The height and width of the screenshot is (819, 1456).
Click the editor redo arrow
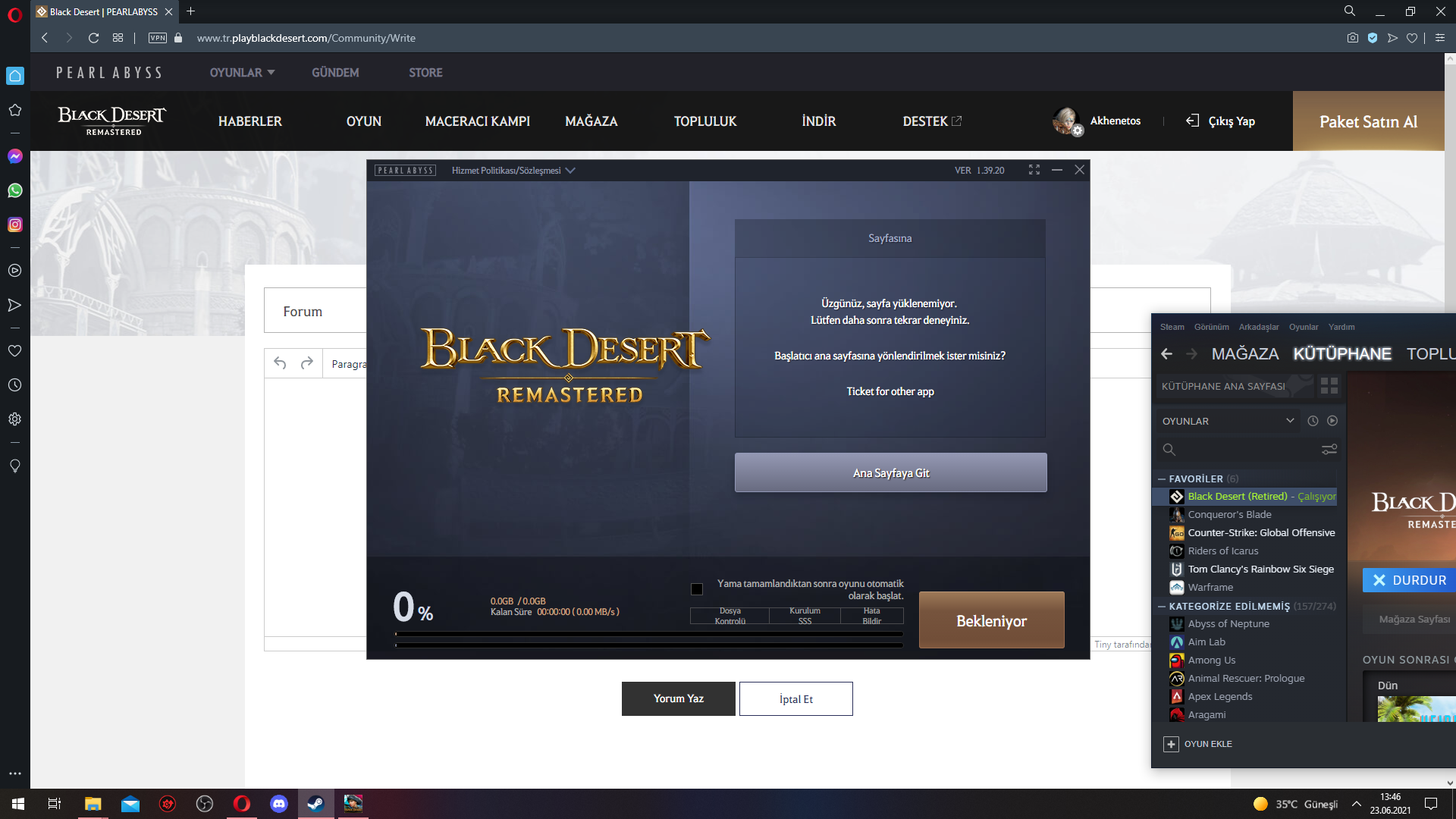click(306, 363)
